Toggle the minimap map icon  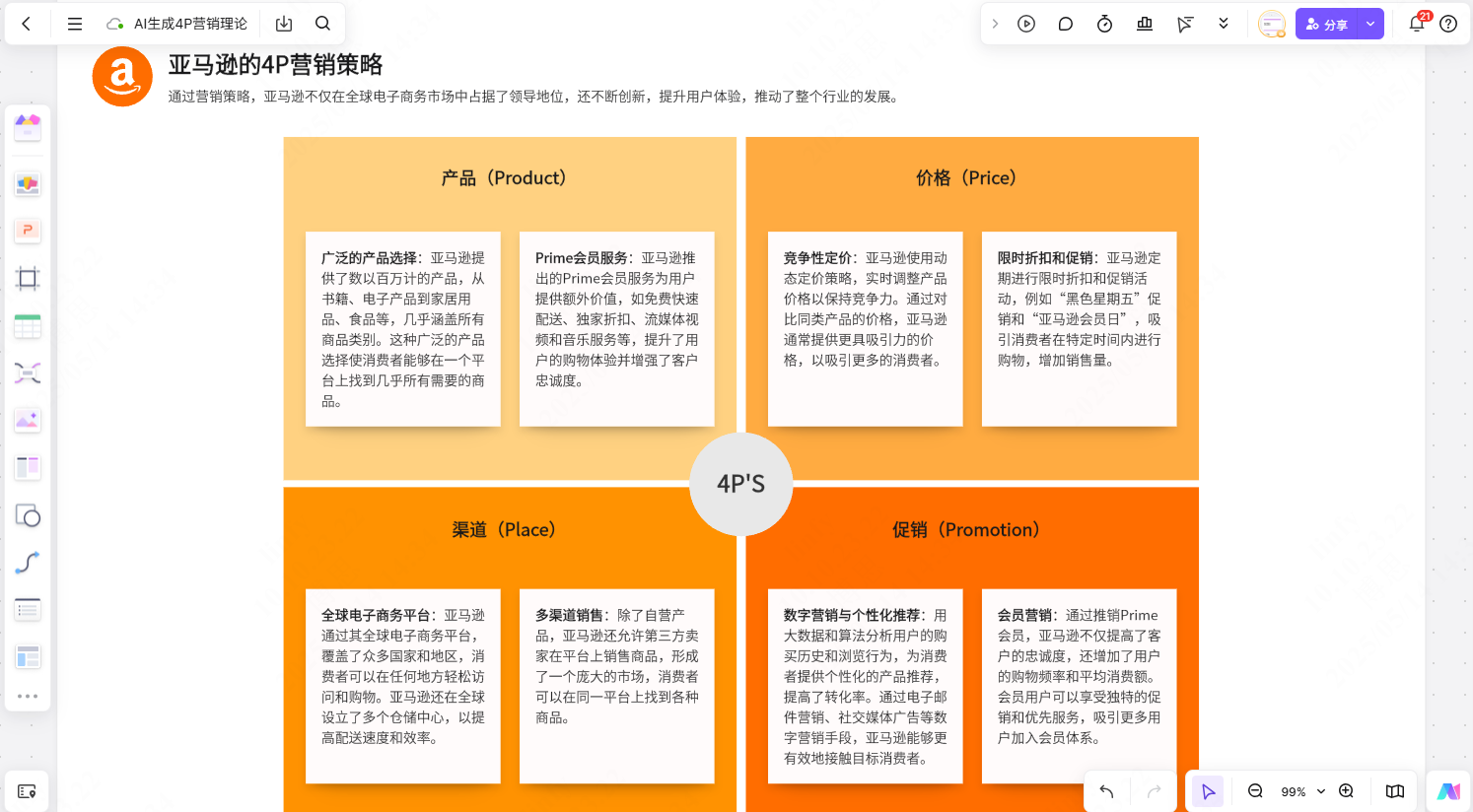[x=1395, y=791]
